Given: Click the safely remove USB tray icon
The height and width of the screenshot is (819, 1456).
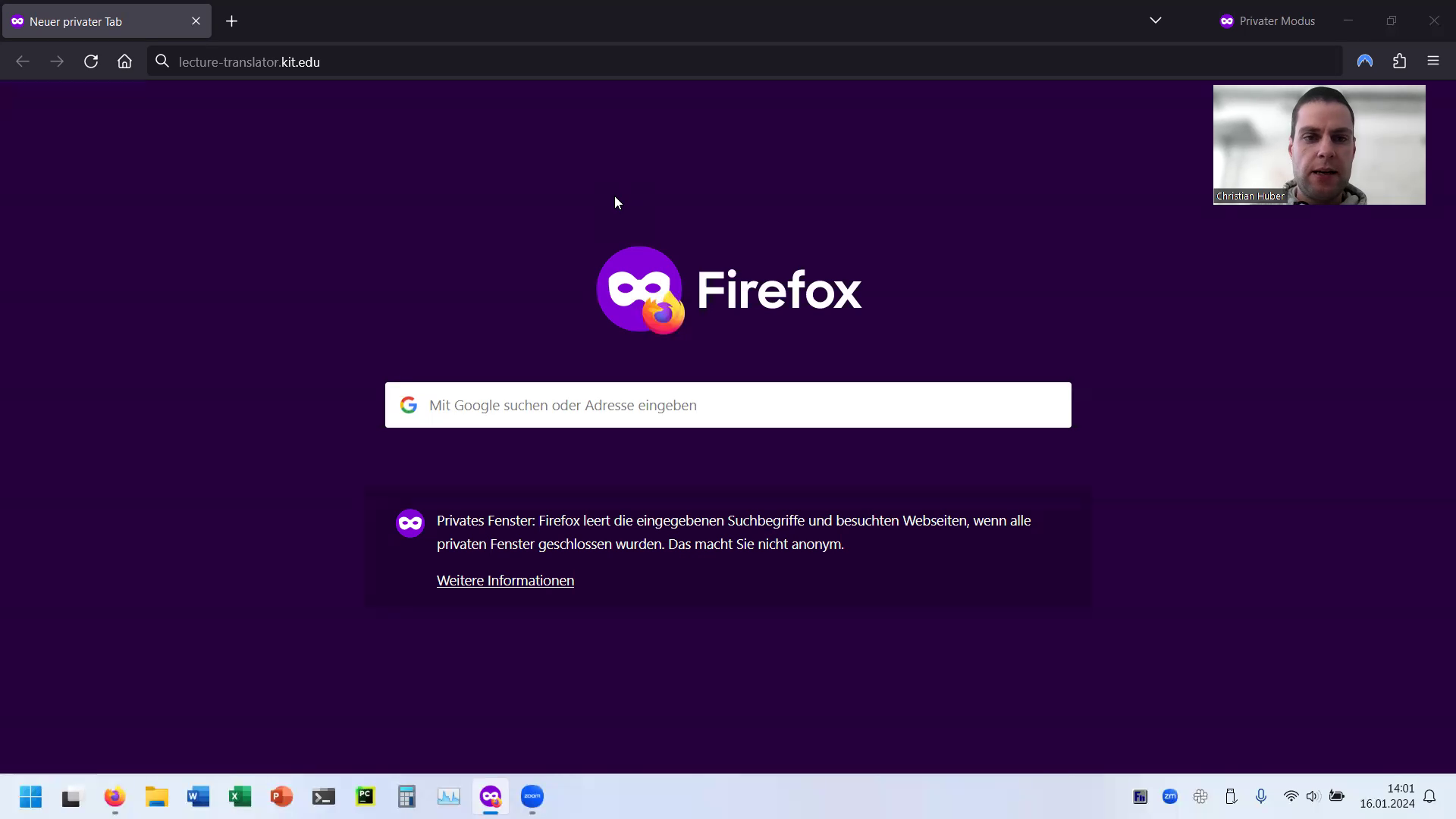Looking at the screenshot, I should click(x=1231, y=796).
